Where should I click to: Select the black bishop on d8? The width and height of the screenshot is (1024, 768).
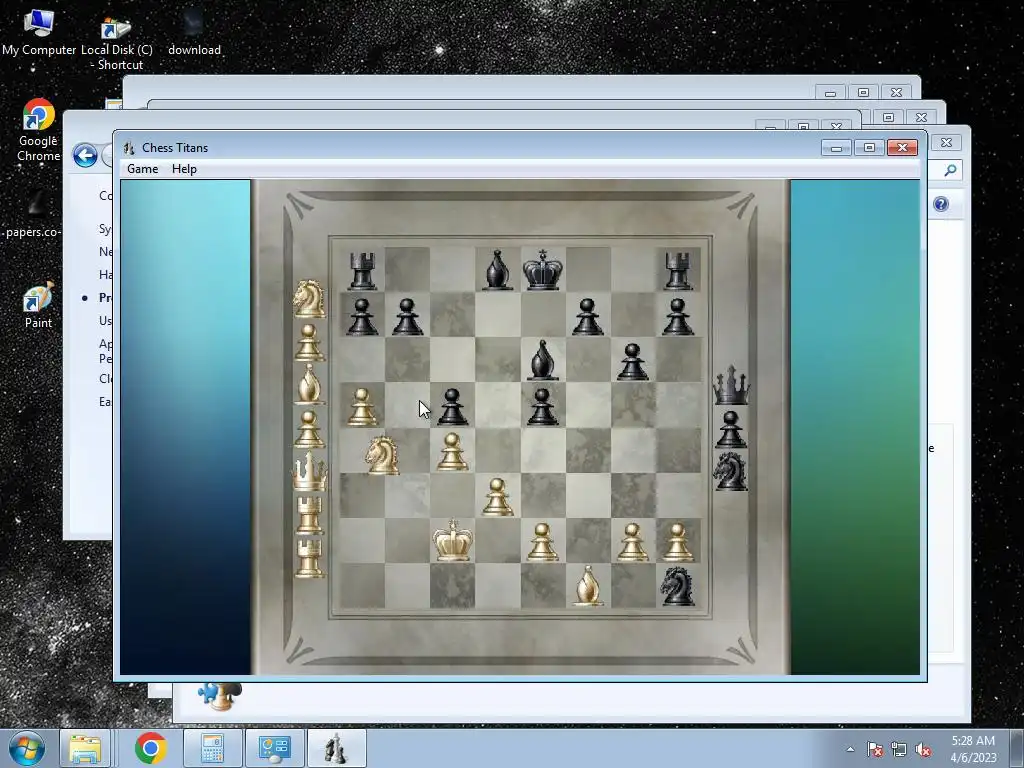point(498,270)
